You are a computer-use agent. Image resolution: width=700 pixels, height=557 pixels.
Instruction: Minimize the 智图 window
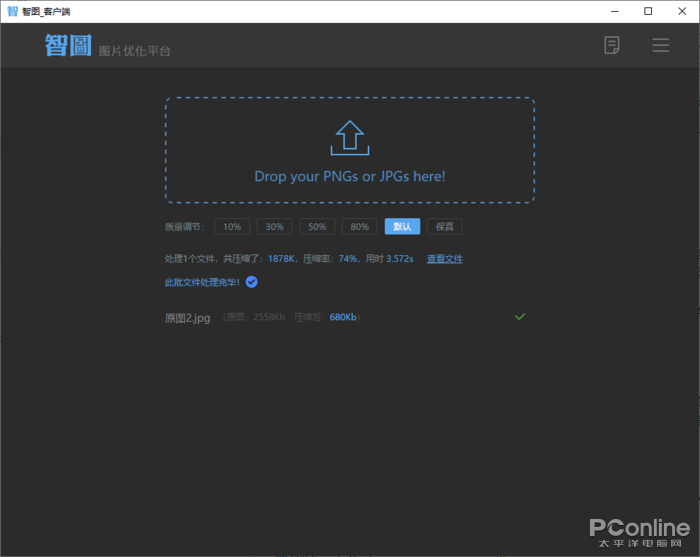point(615,11)
